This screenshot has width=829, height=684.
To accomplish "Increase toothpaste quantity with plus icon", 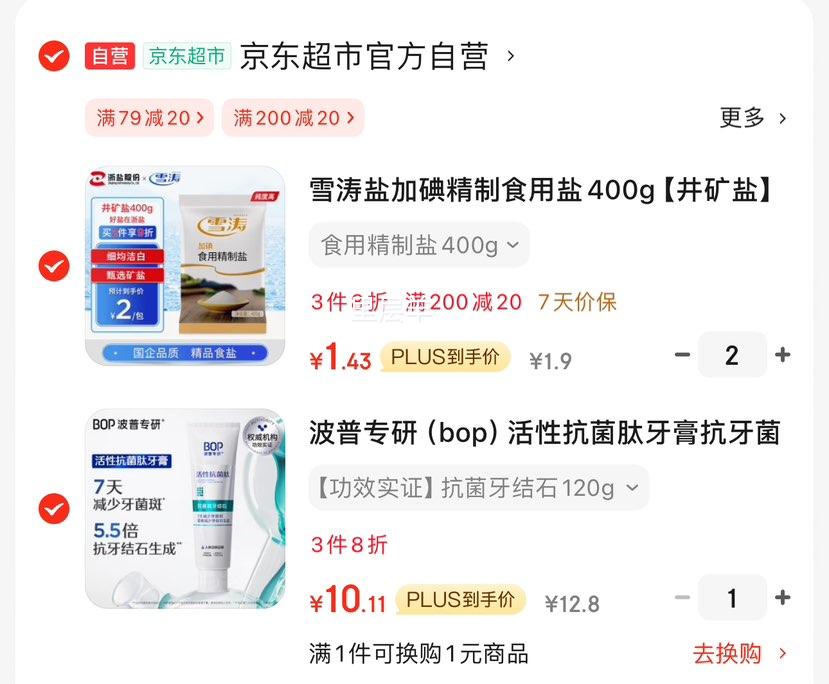I will click(x=782, y=597).
